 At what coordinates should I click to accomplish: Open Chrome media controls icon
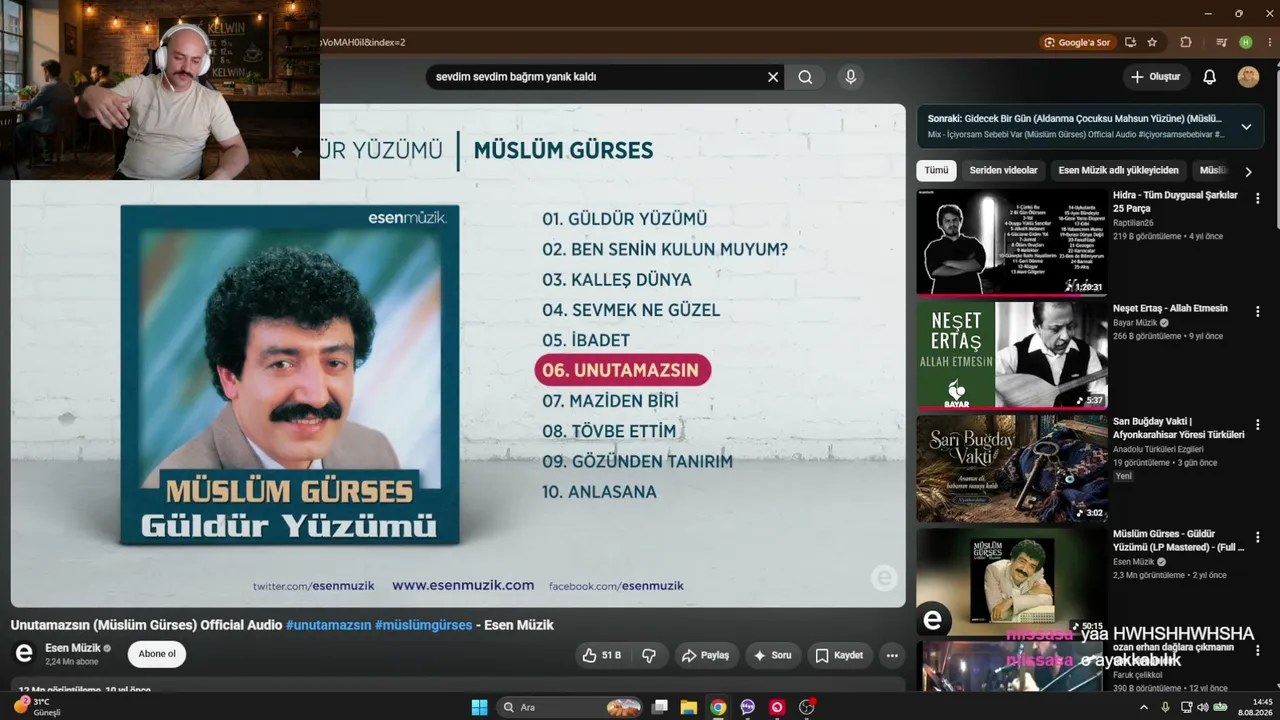1221,42
